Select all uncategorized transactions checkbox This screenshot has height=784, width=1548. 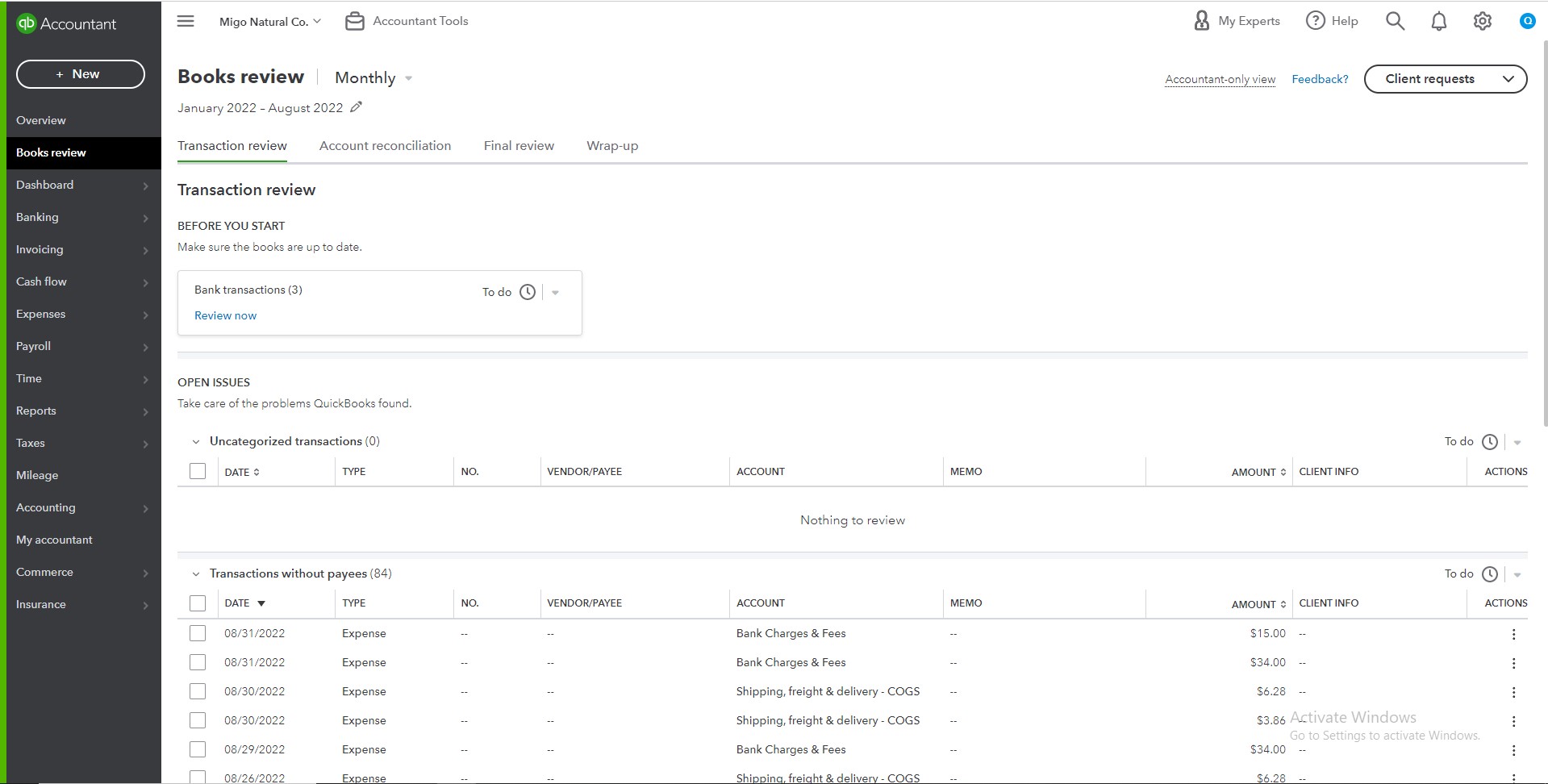coord(198,471)
